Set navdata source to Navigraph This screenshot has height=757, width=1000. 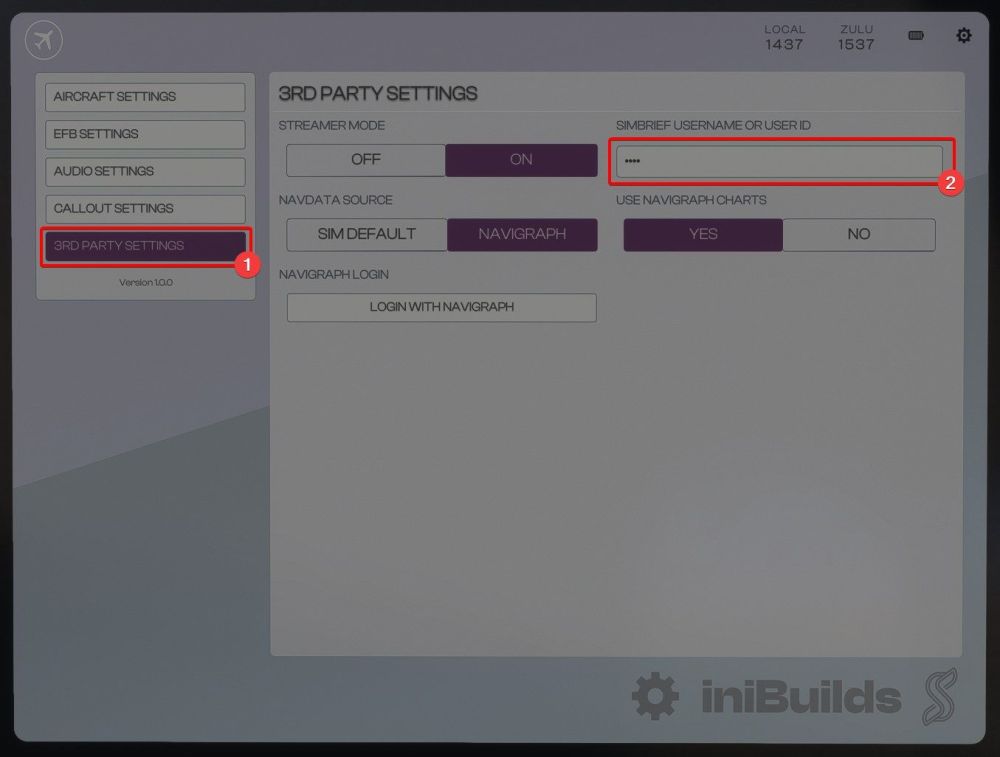[x=522, y=234]
